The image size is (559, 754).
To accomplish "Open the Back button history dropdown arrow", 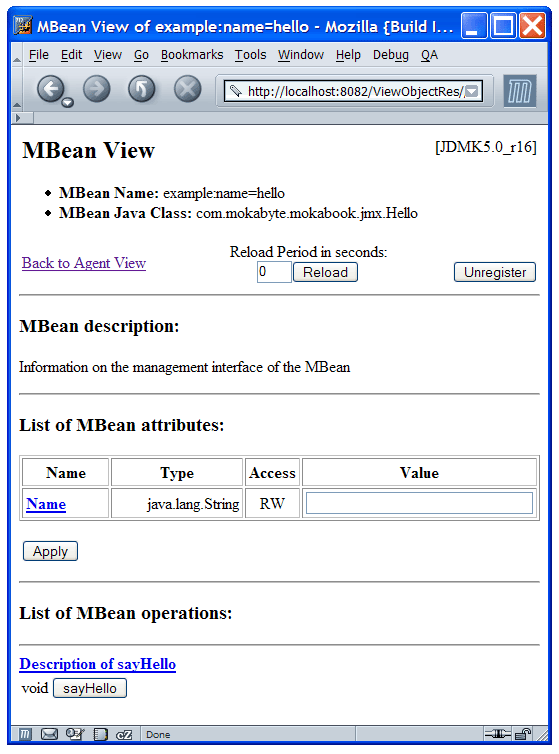I will point(68,102).
